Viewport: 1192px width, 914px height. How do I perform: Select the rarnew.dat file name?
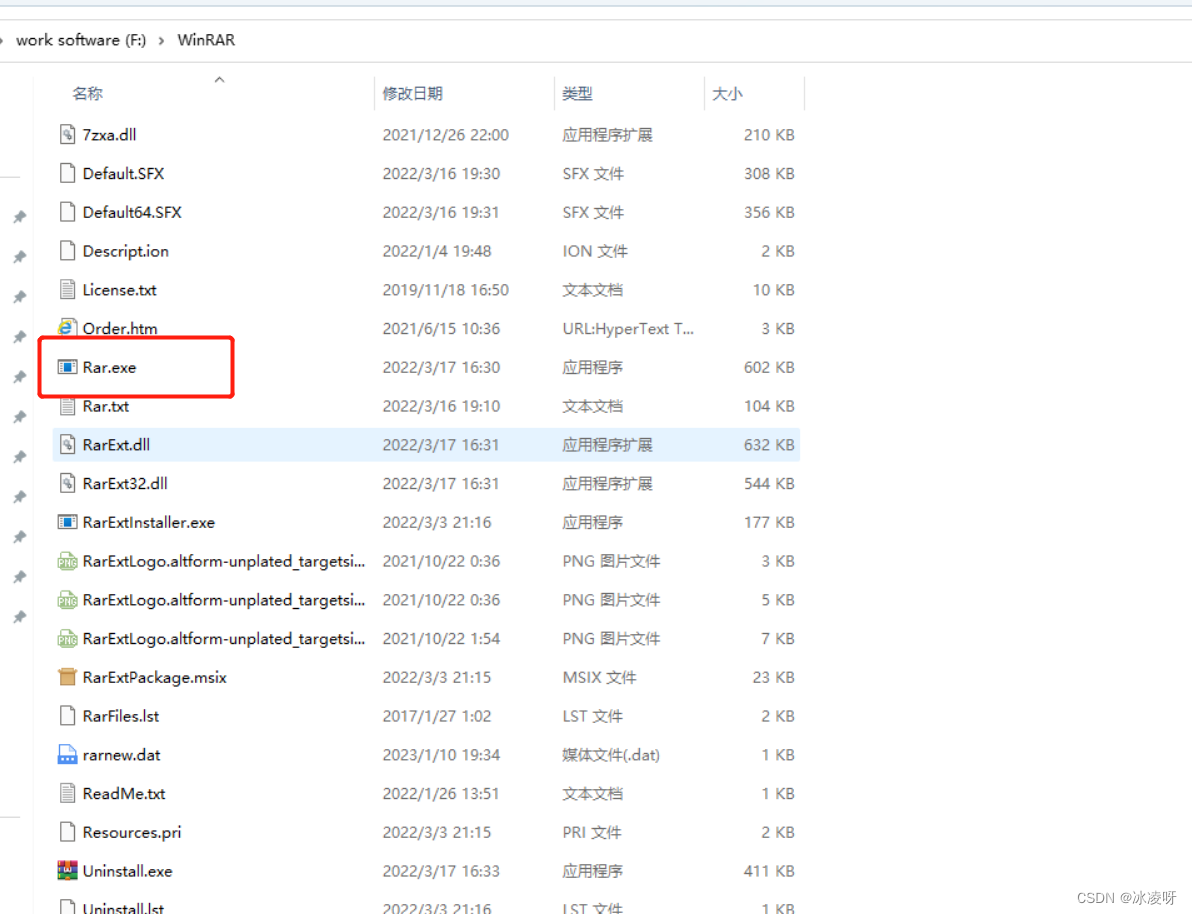pyautogui.click(x=122, y=755)
